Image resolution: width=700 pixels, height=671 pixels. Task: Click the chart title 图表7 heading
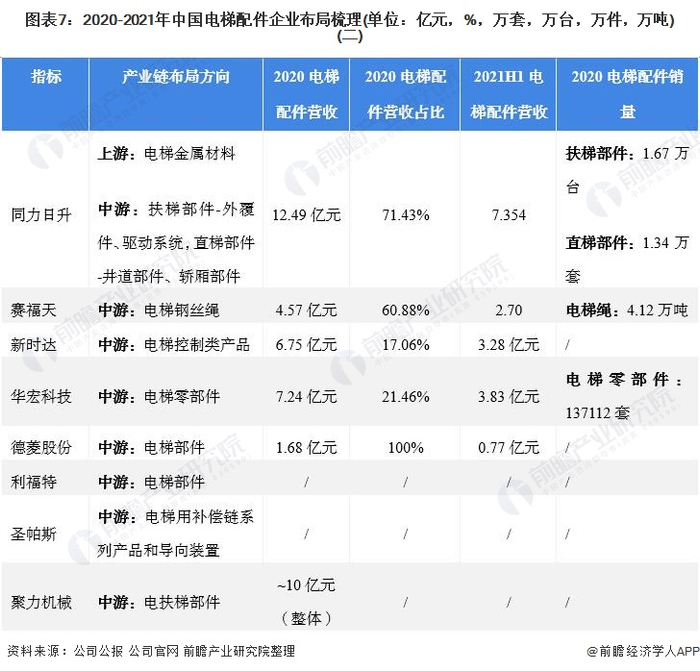click(350, 27)
